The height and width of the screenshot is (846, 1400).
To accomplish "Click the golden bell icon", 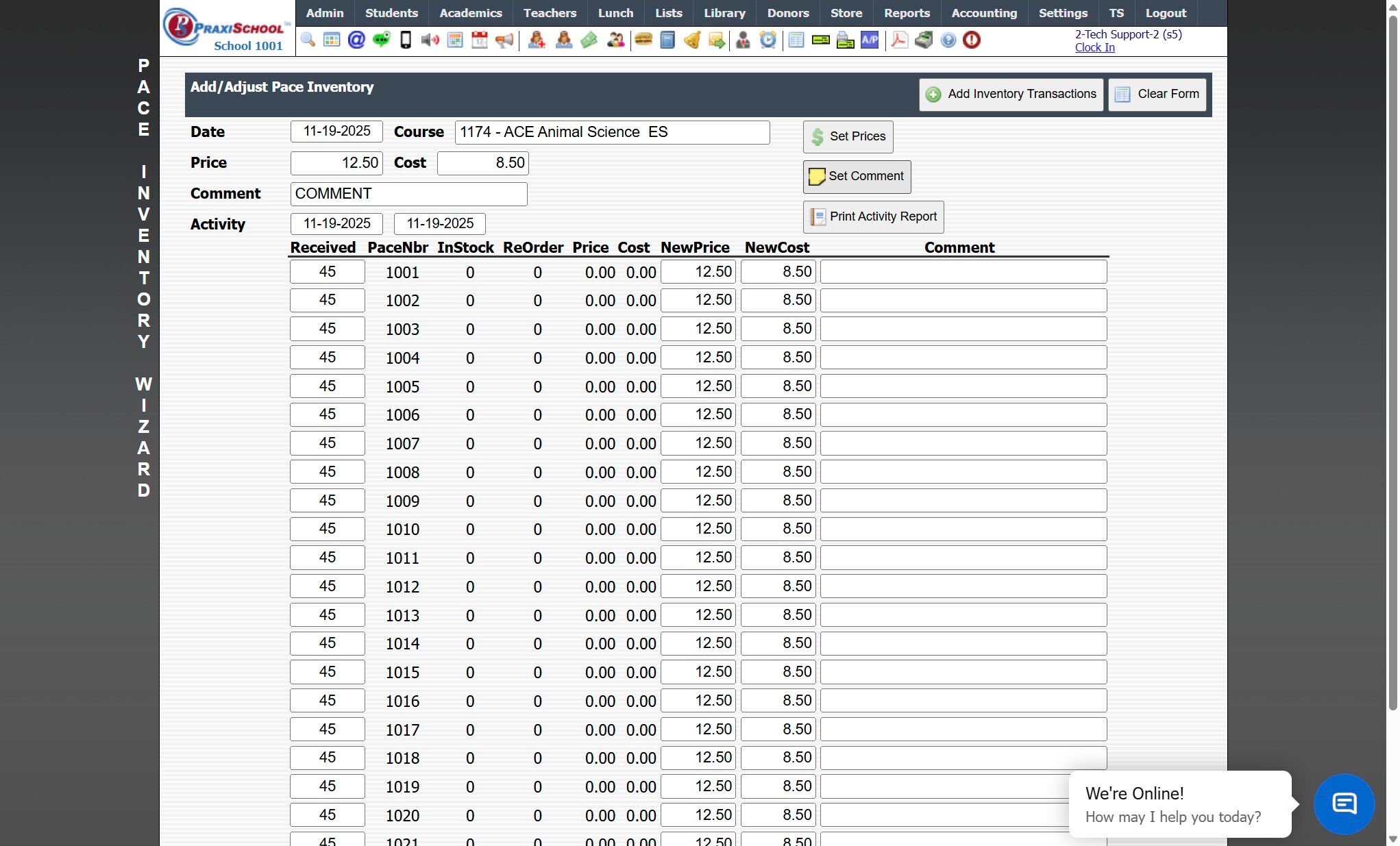I will click(692, 40).
